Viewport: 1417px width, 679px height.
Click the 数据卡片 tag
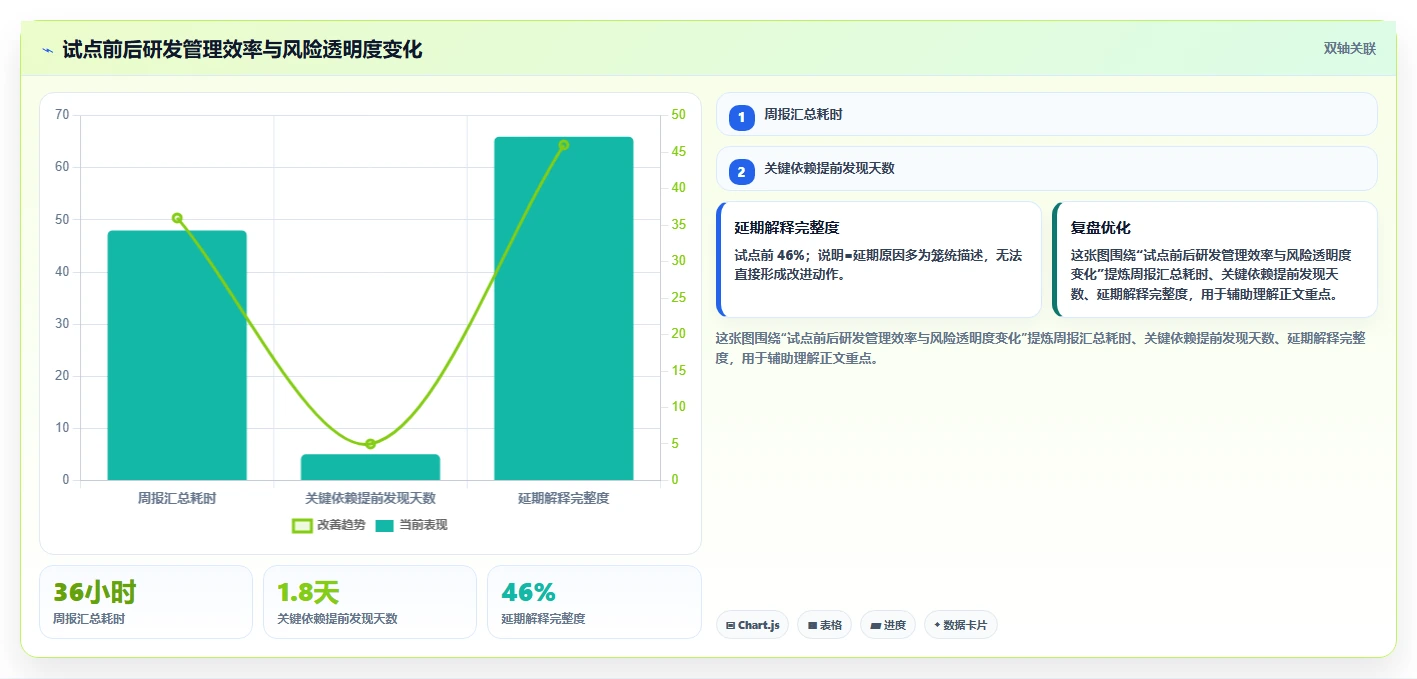pos(961,625)
